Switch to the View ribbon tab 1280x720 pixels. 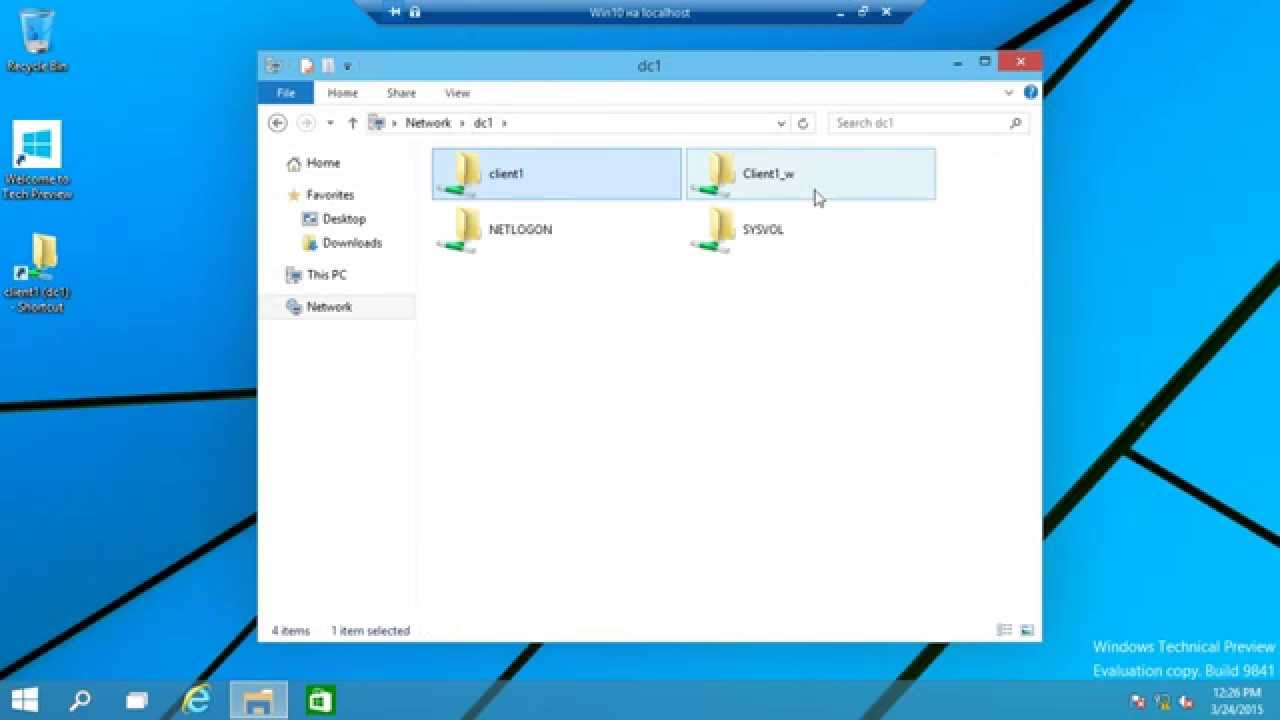pyautogui.click(x=457, y=93)
